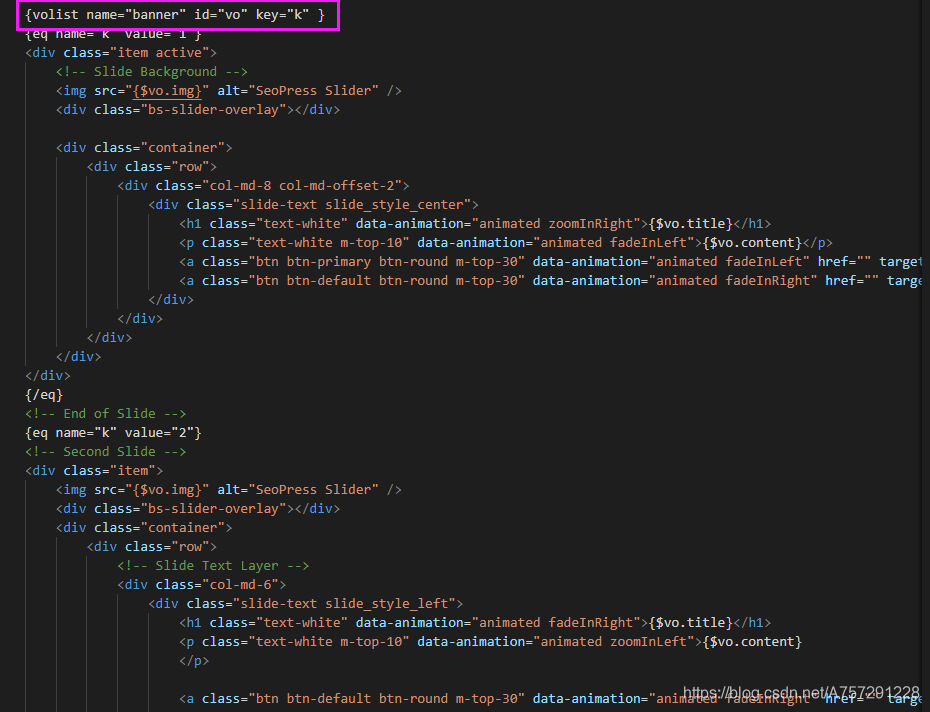This screenshot has height=712, width=930.
Task: Click {$vo.content} in the fadeInLeft p line
Action: pos(752,243)
